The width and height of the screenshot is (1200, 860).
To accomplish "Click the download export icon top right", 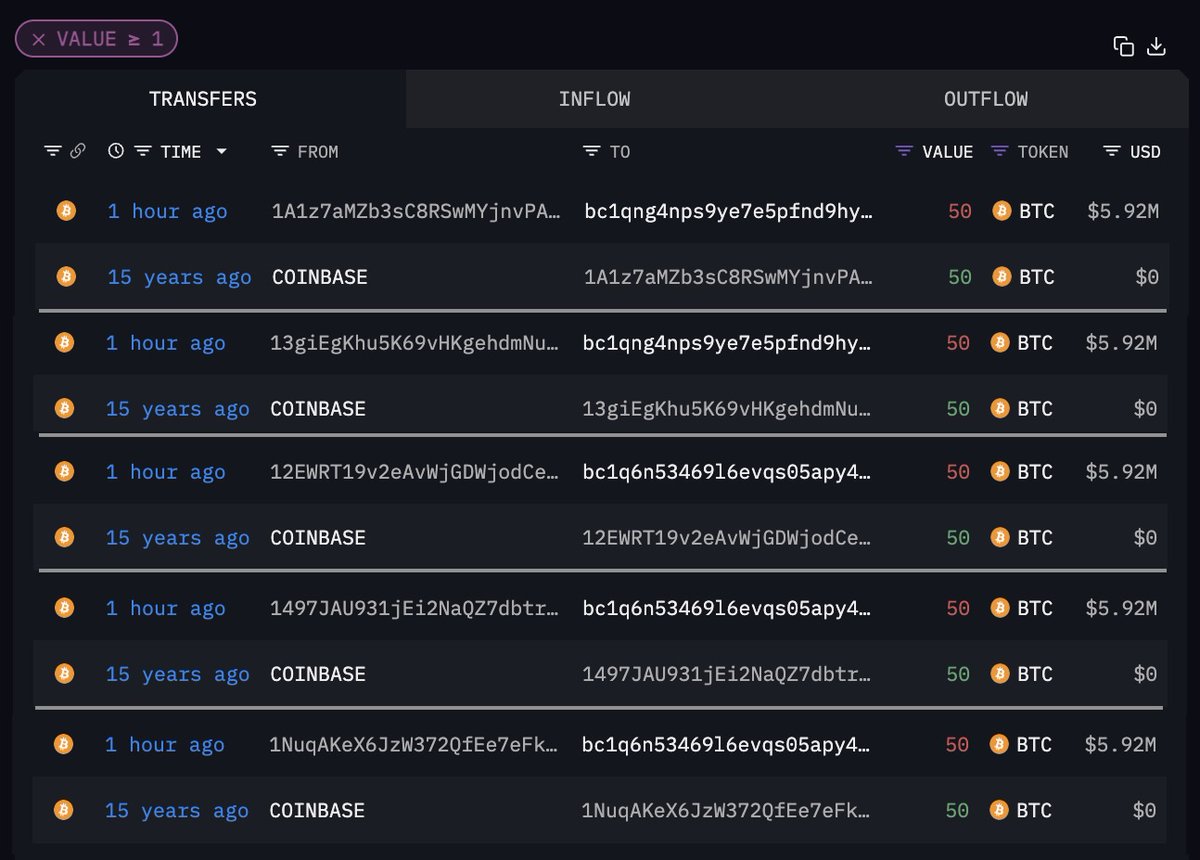I will 1157,46.
